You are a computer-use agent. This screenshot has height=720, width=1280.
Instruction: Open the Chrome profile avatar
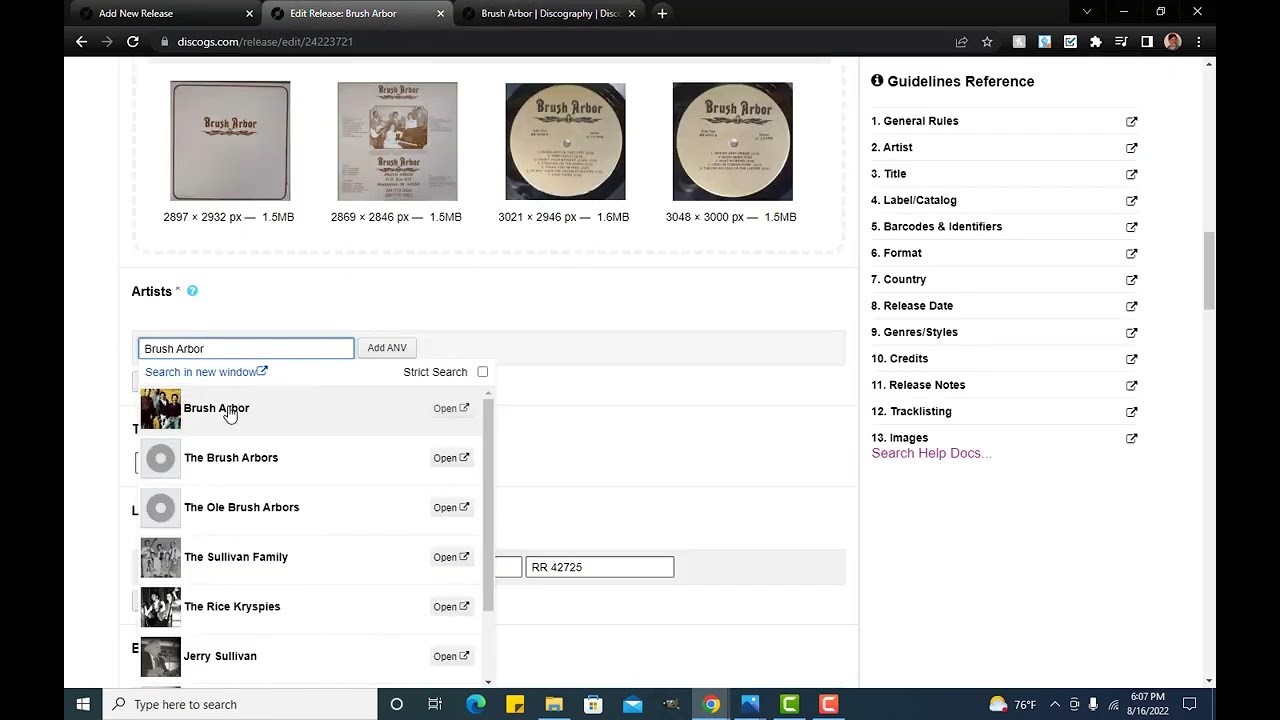1173,41
